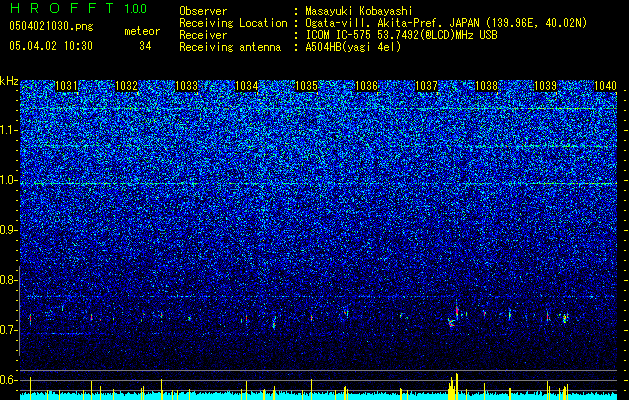
Task: Click the 1039 time marker
Action: point(546,86)
